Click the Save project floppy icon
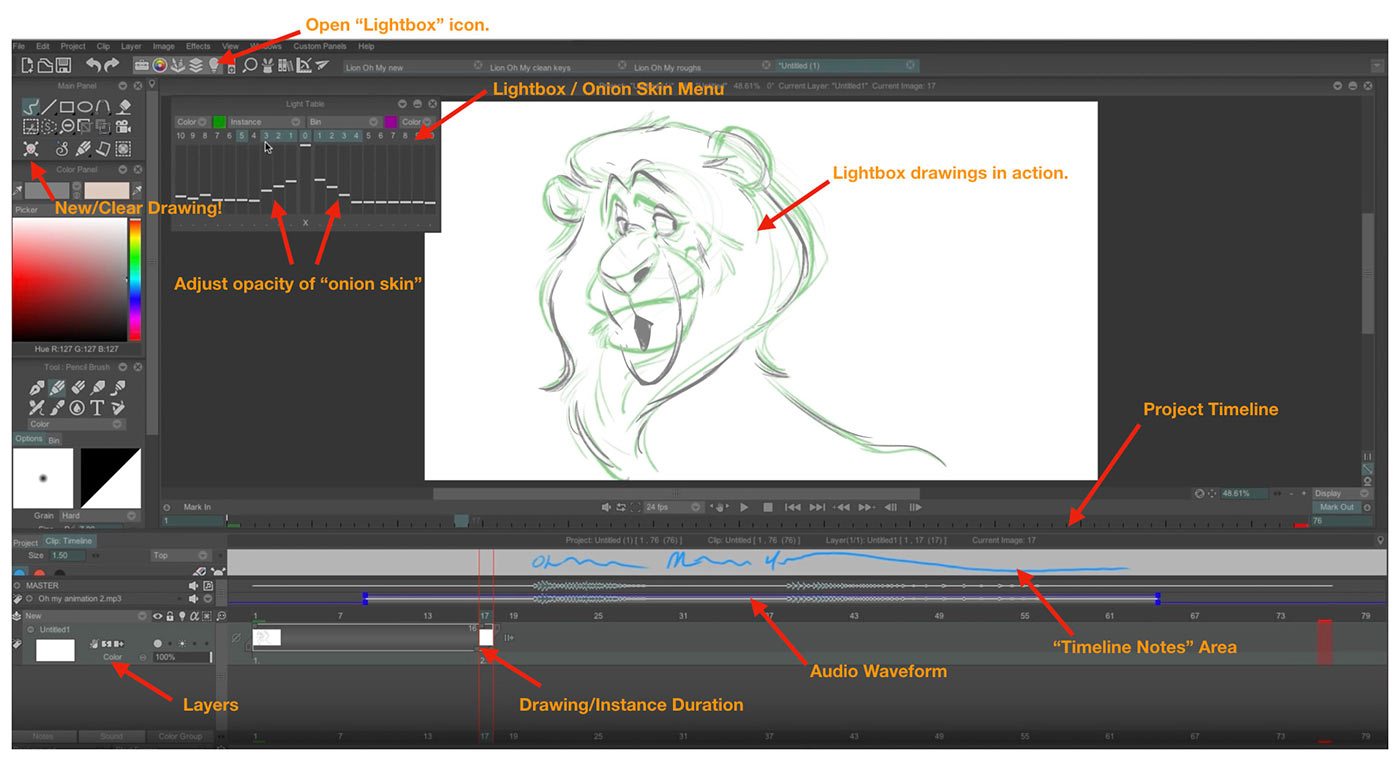 [63, 65]
